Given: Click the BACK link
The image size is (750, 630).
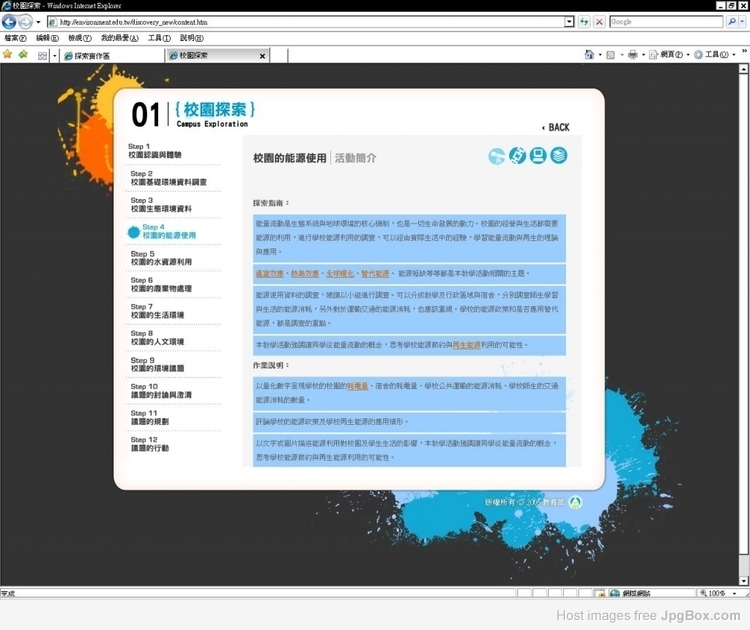Looking at the screenshot, I should coord(556,127).
